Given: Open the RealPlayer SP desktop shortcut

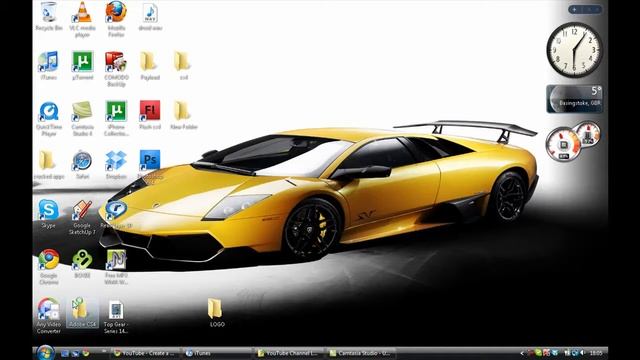Looking at the screenshot, I should [116, 213].
